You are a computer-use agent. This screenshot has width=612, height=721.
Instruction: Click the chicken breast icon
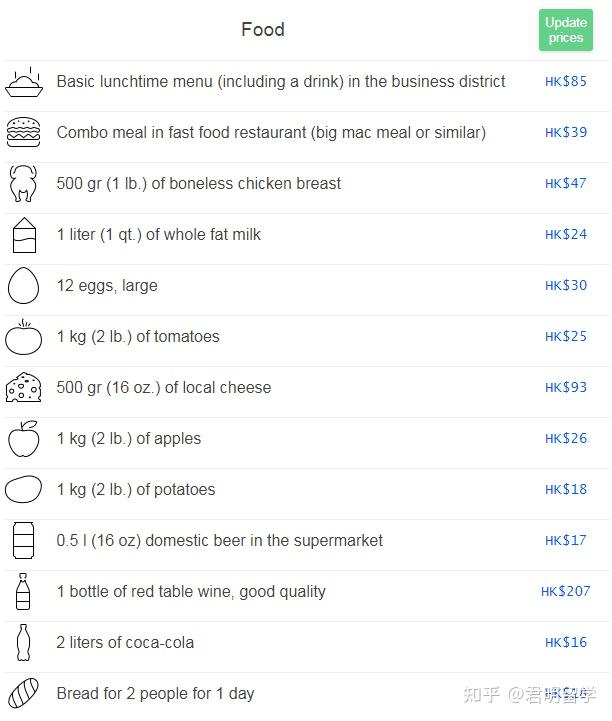[23, 184]
